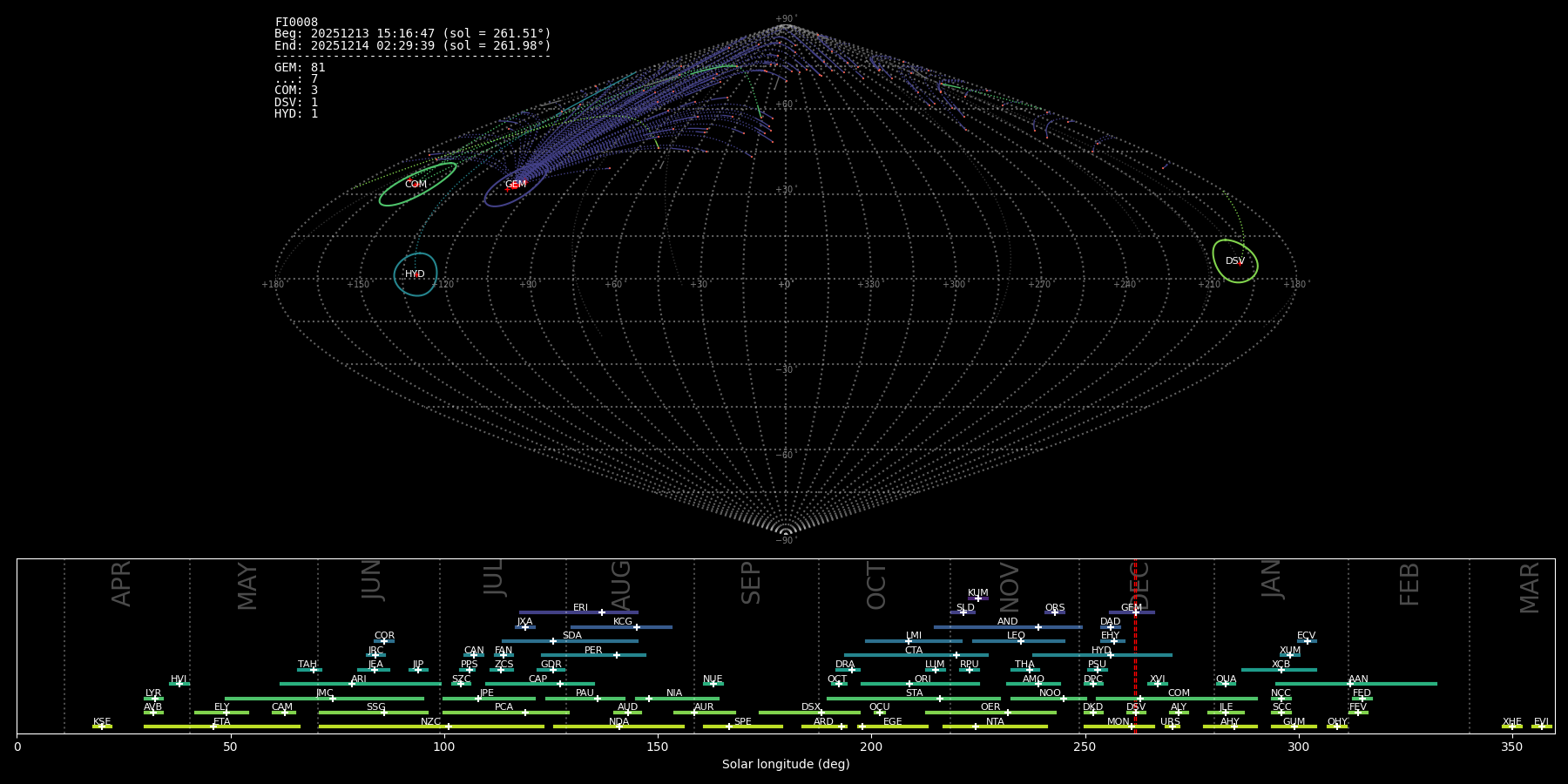Click the LYR shower marker in timeline

[x=154, y=699]
